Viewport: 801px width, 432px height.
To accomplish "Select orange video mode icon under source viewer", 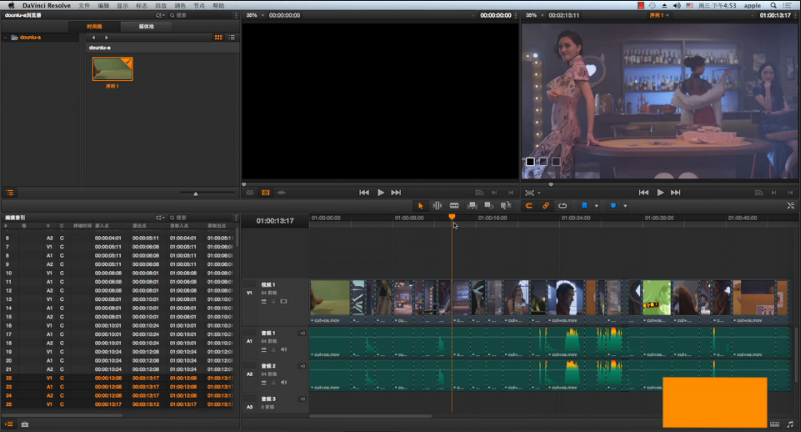I will pos(266,193).
